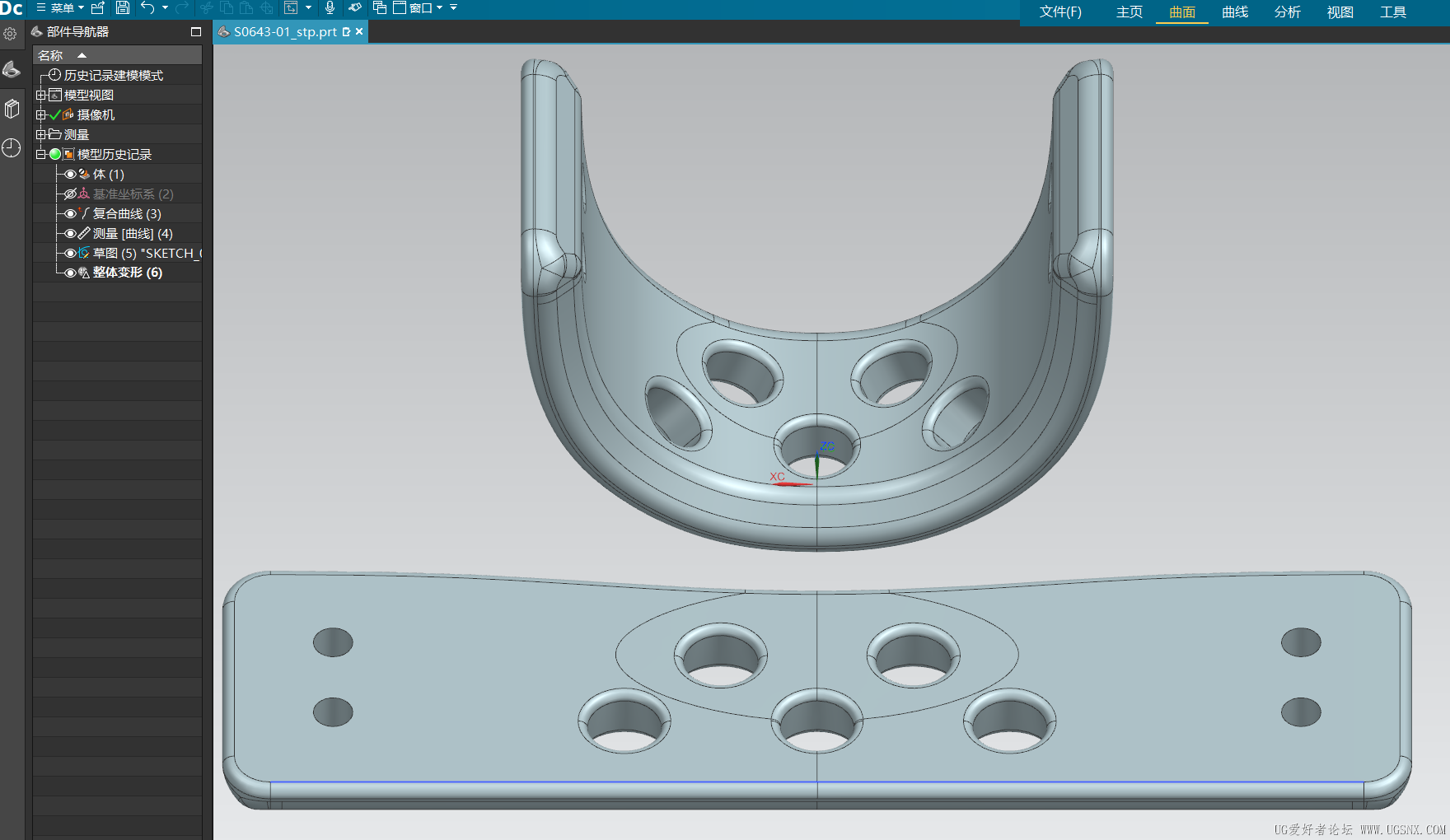1450x840 pixels.
Task: Select the Part Navigator sidebar icon
Action: (x=12, y=70)
